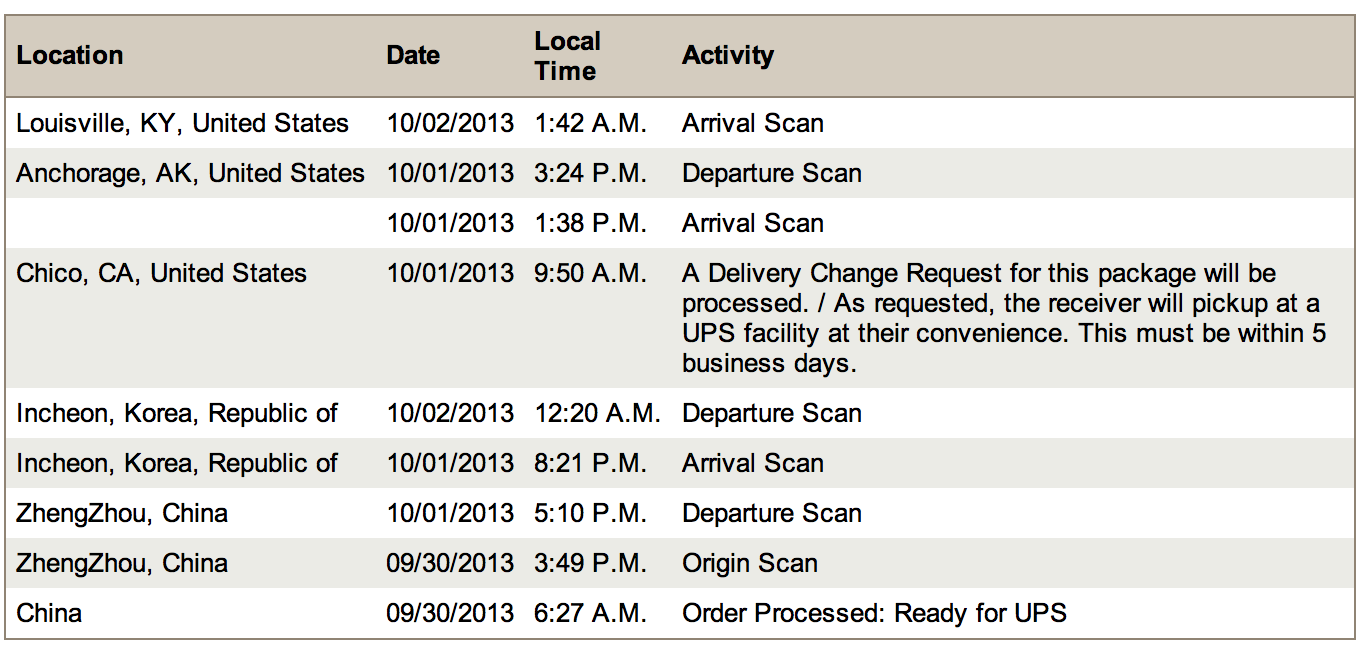The image size is (1364, 648).
Task: Select the 9:50 A.M. time cell
Action: 590,274
